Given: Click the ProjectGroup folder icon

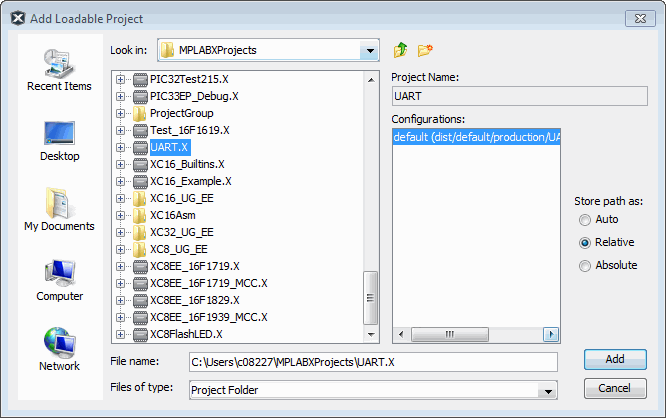Looking at the screenshot, I should pos(140,113).
